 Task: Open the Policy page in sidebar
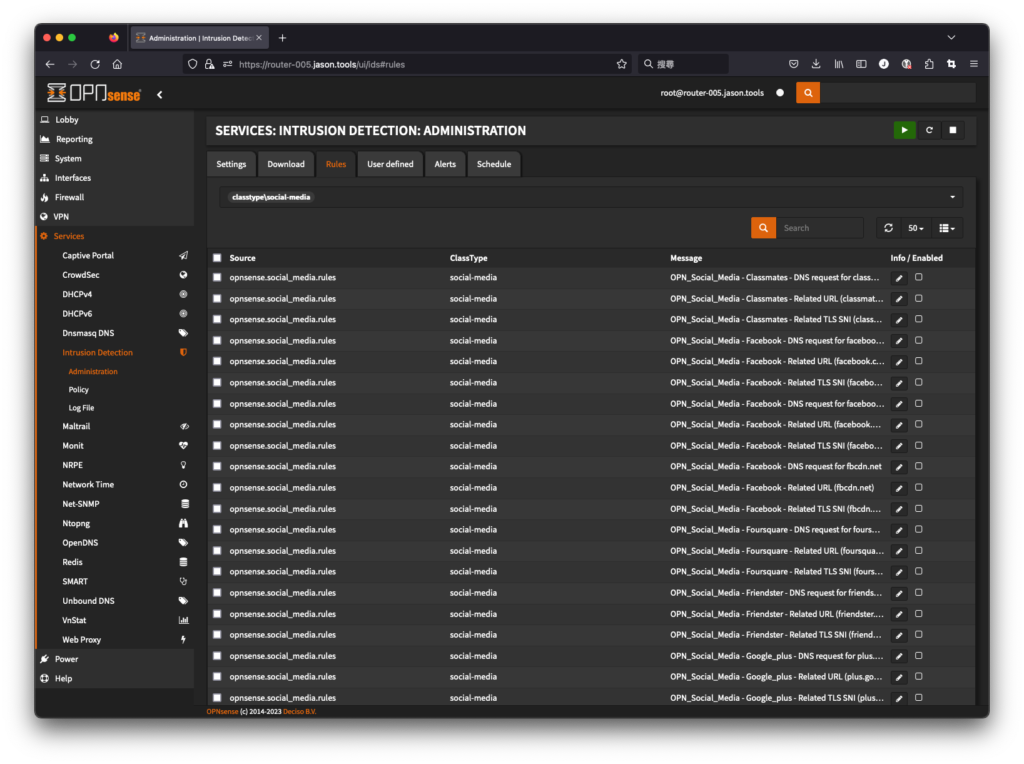(x=78, y=390)
